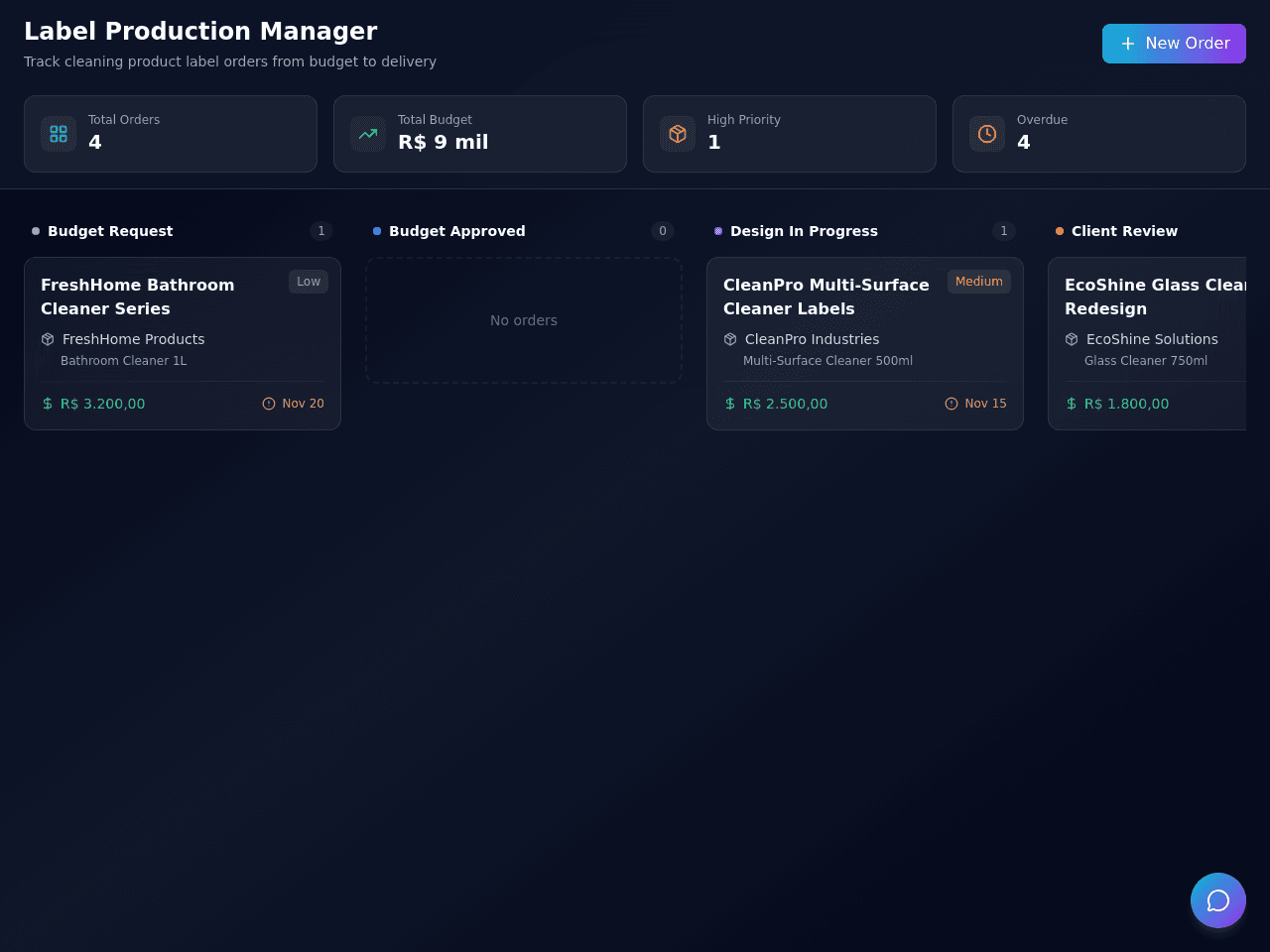Click the plus icon in New Order
The height and width of the screenshot is (952, 1270).
tap(1128, 44)
